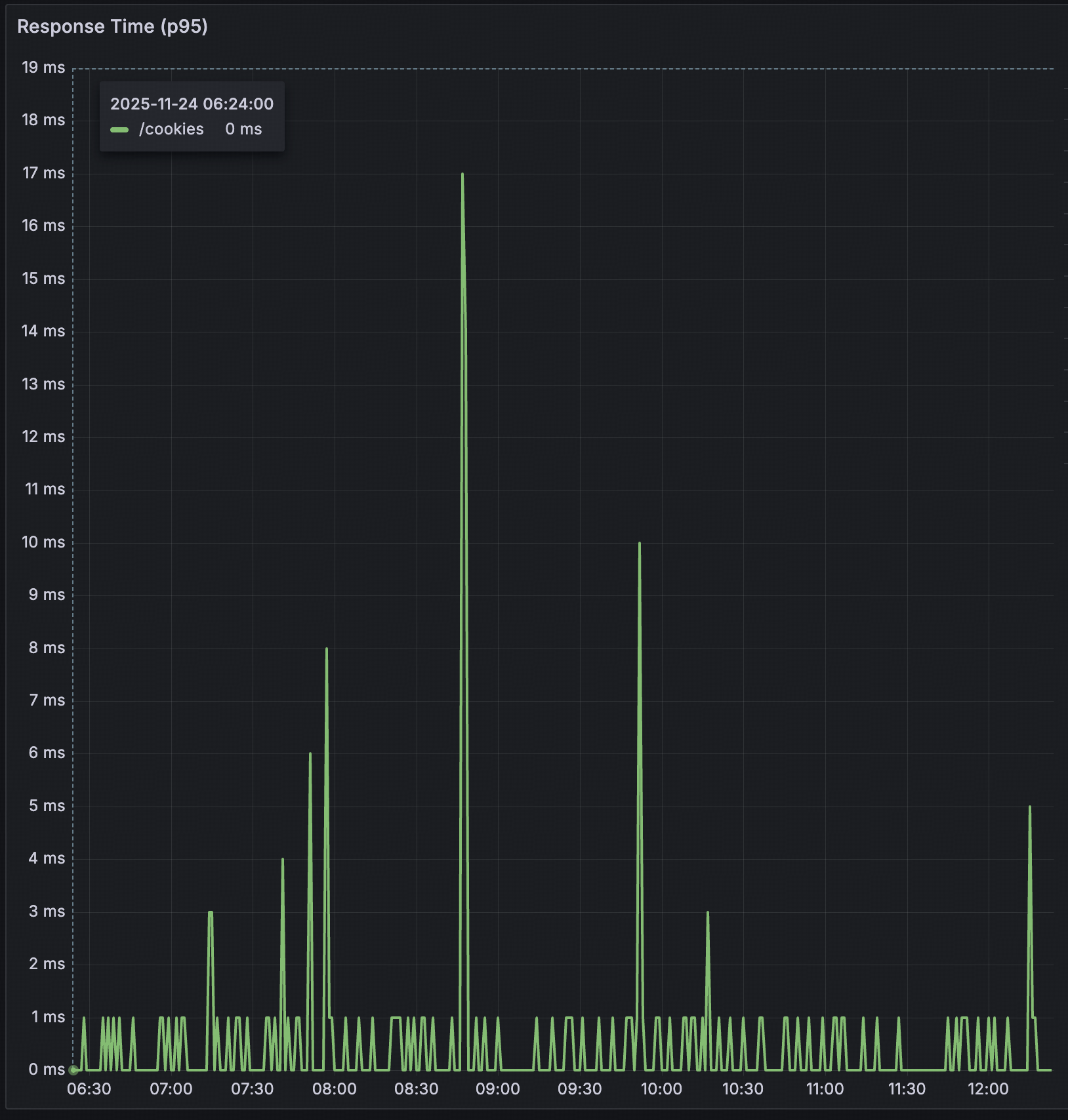Click the green /cookies legend color swatch
The image size is (1068, 1120).
pyautogui.click(x=121, y=129)
